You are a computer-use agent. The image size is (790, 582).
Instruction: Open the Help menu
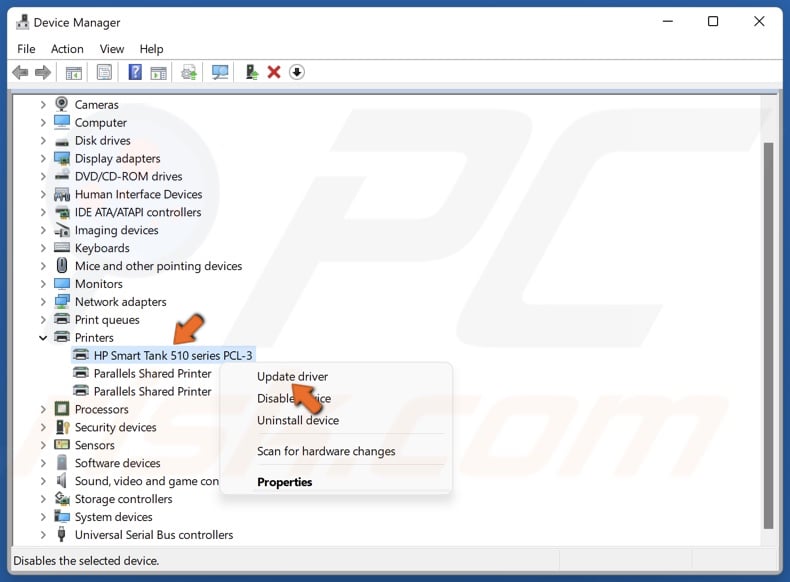click(x=151, y=49)
